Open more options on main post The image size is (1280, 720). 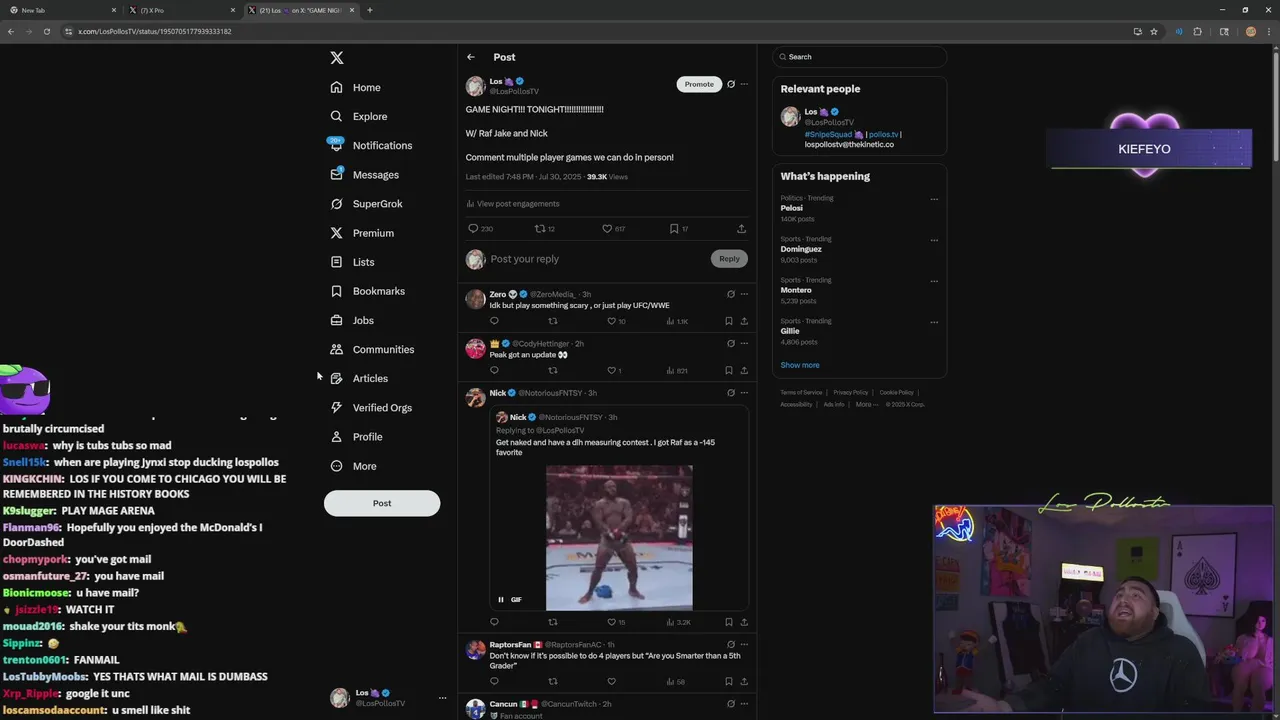(744, 84)
